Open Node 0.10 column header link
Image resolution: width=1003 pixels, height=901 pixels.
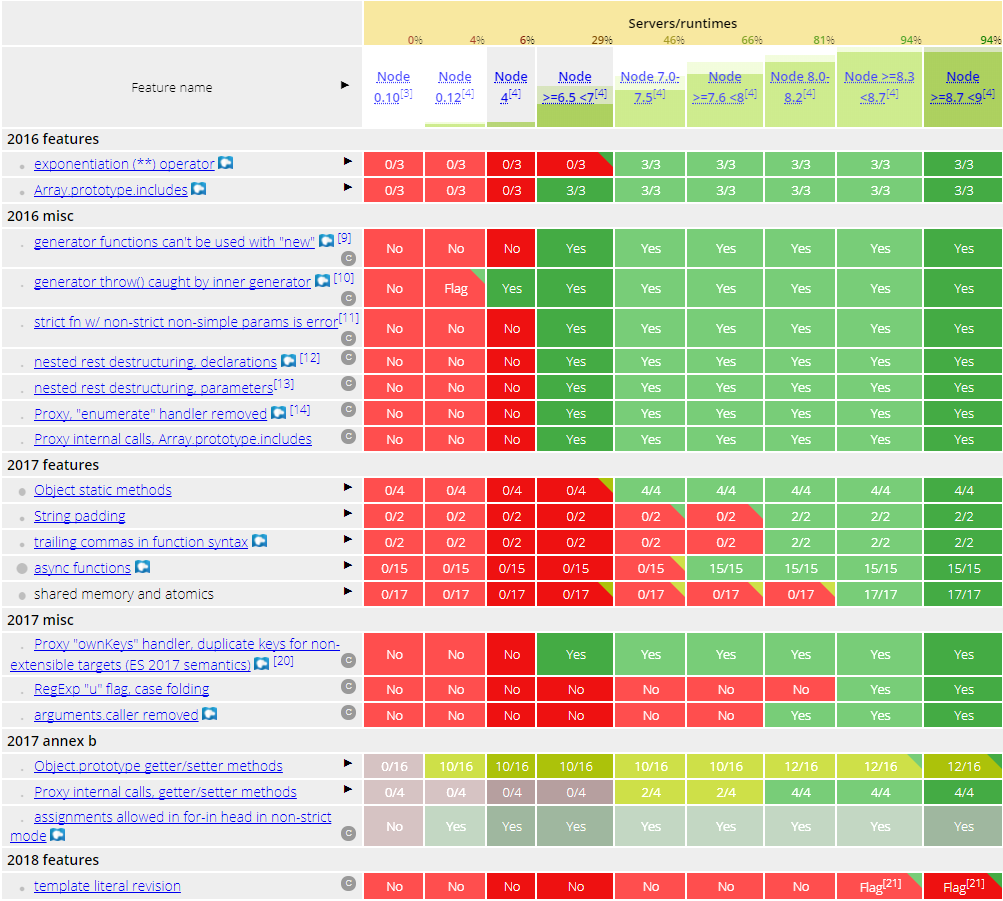point(393,87)
